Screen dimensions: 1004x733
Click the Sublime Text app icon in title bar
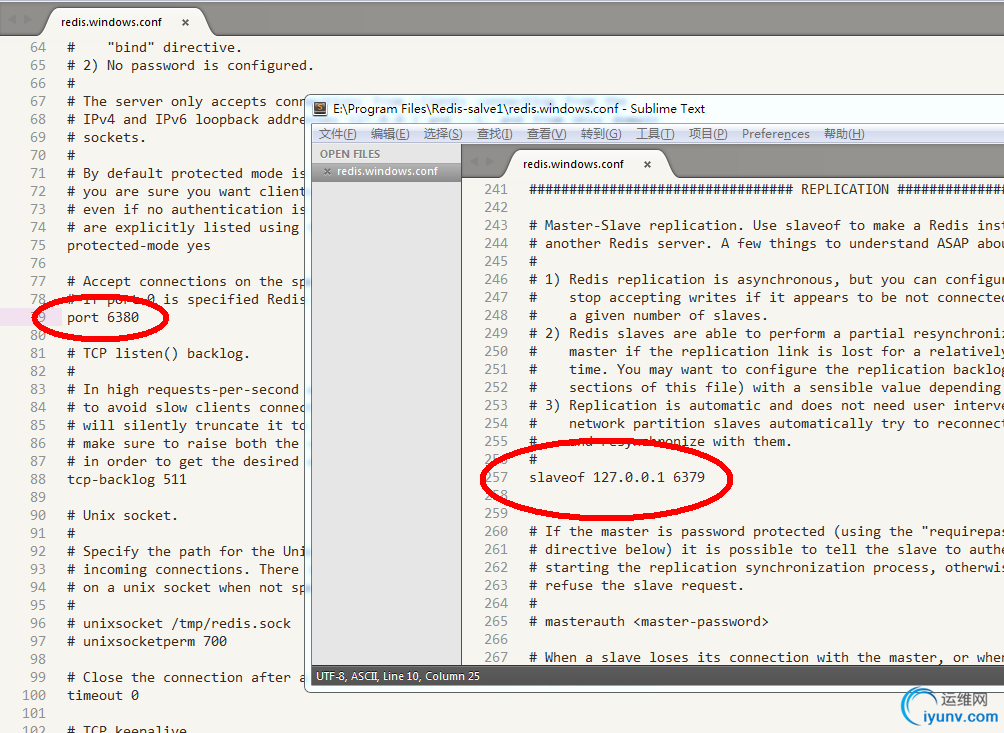point(320,109)
